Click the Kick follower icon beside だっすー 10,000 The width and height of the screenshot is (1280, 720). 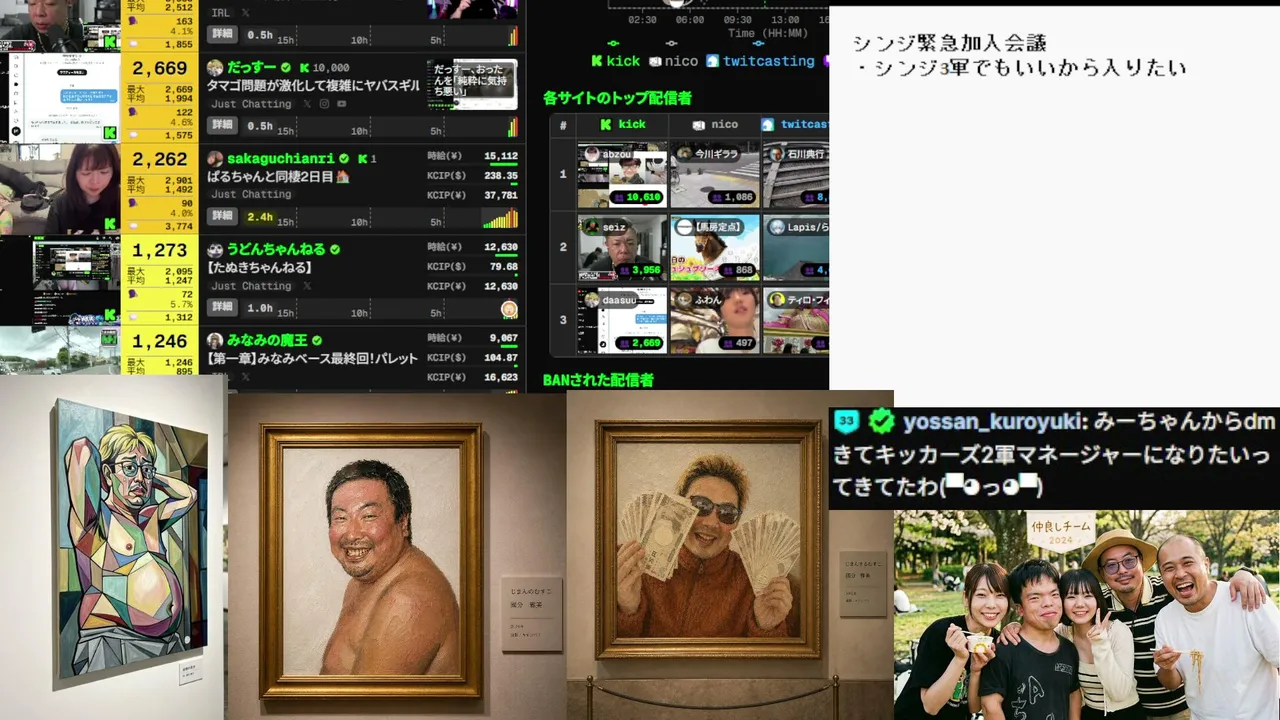304,68
